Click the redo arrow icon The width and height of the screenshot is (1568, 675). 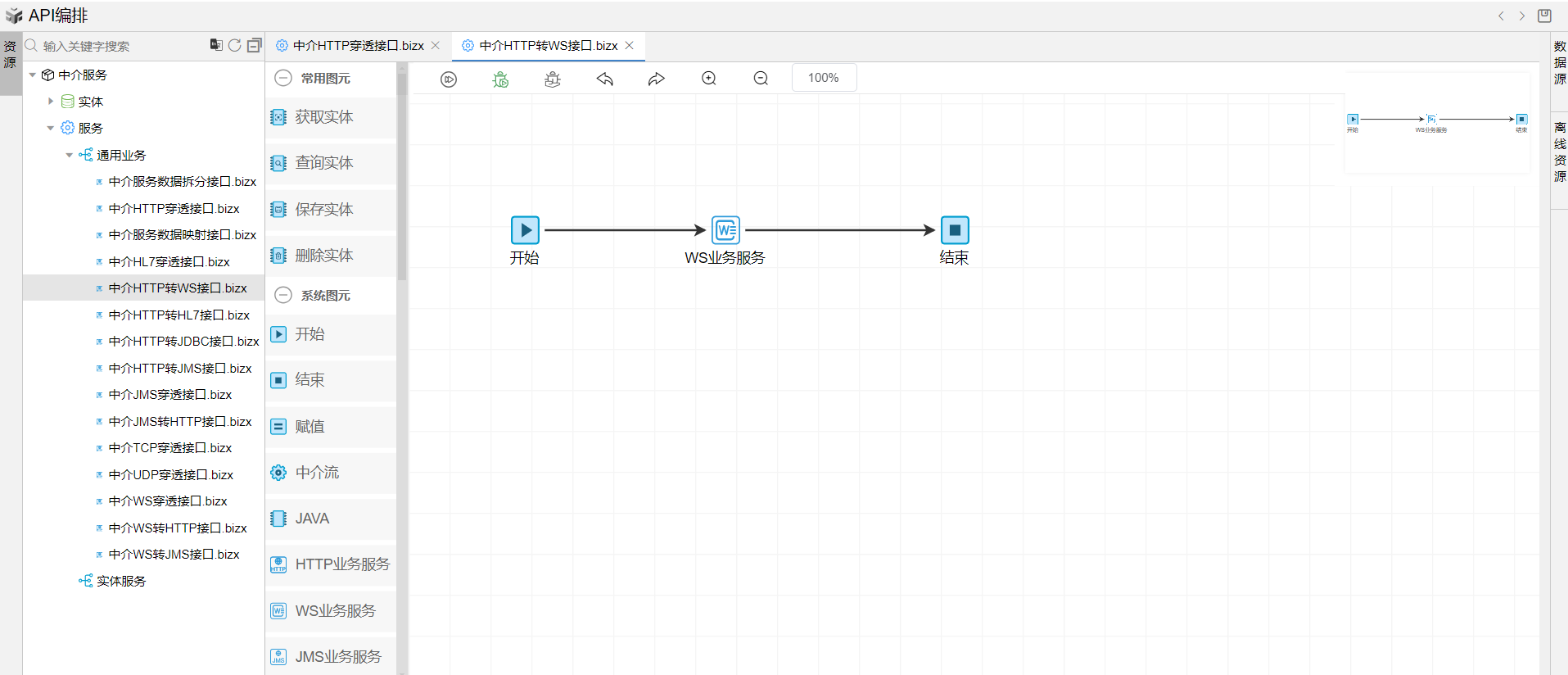tap(657, 79)
